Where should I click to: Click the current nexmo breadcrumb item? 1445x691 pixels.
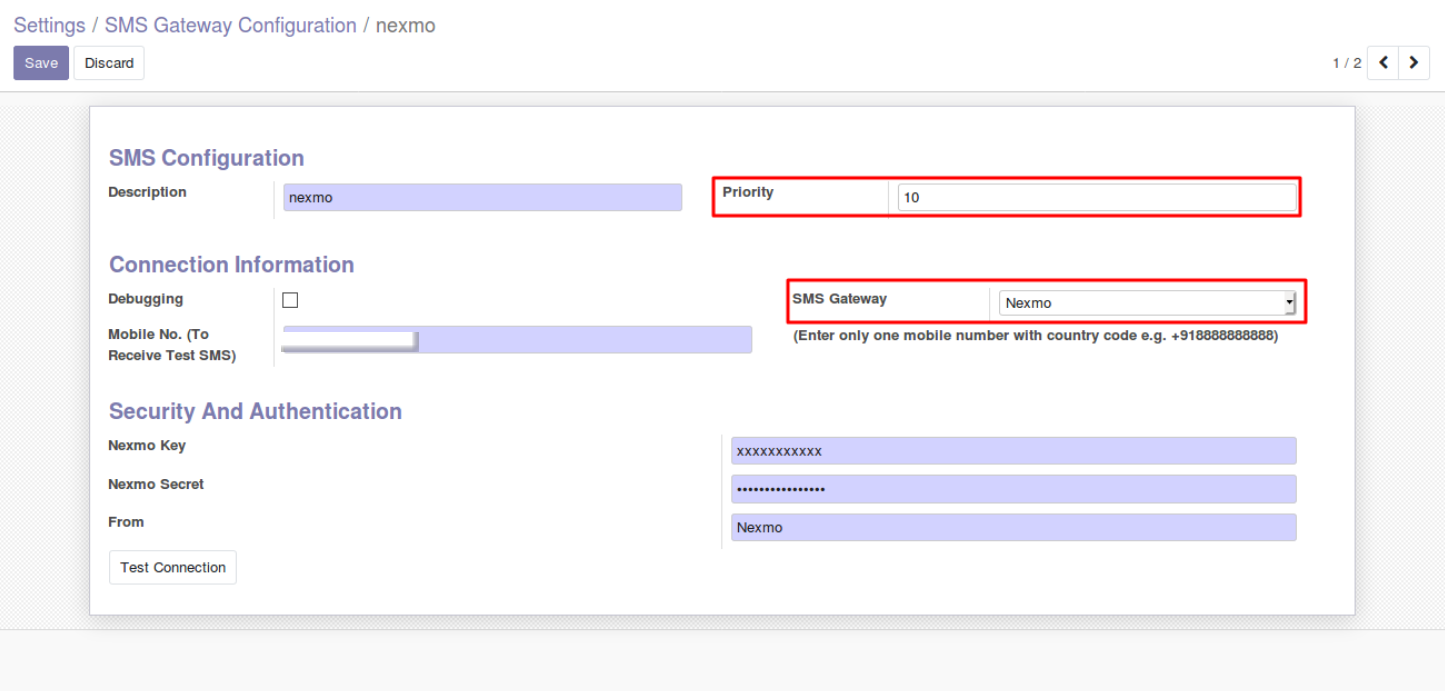[x=405, y=26]
